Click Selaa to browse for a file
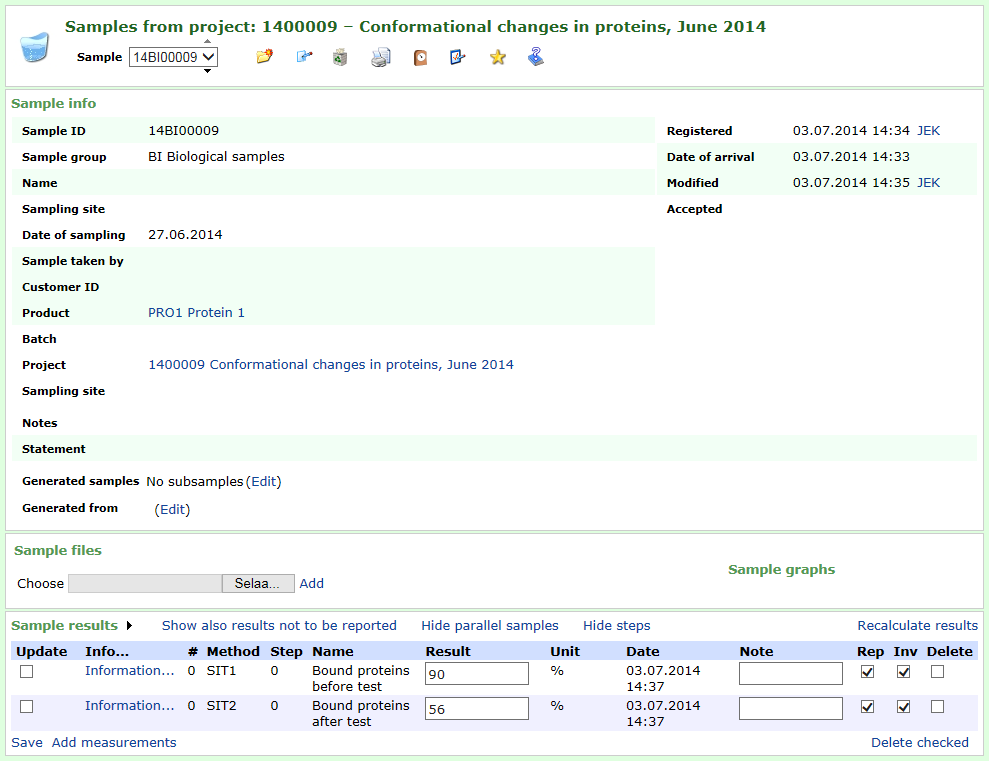 click(x=258, y=583)
